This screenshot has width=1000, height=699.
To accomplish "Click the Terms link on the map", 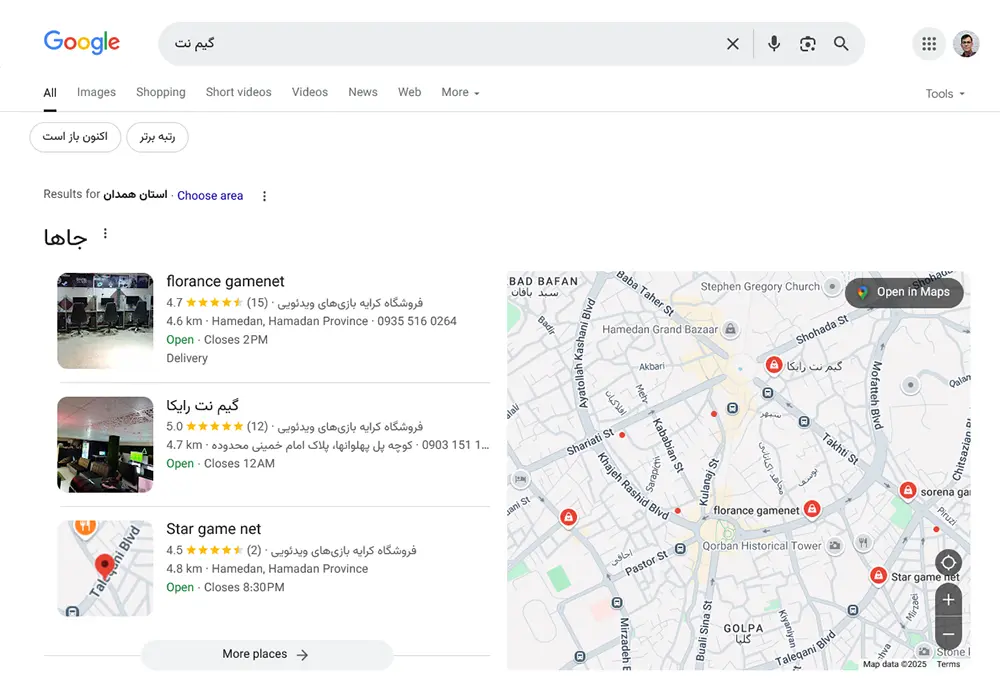I will pos(948,664).
